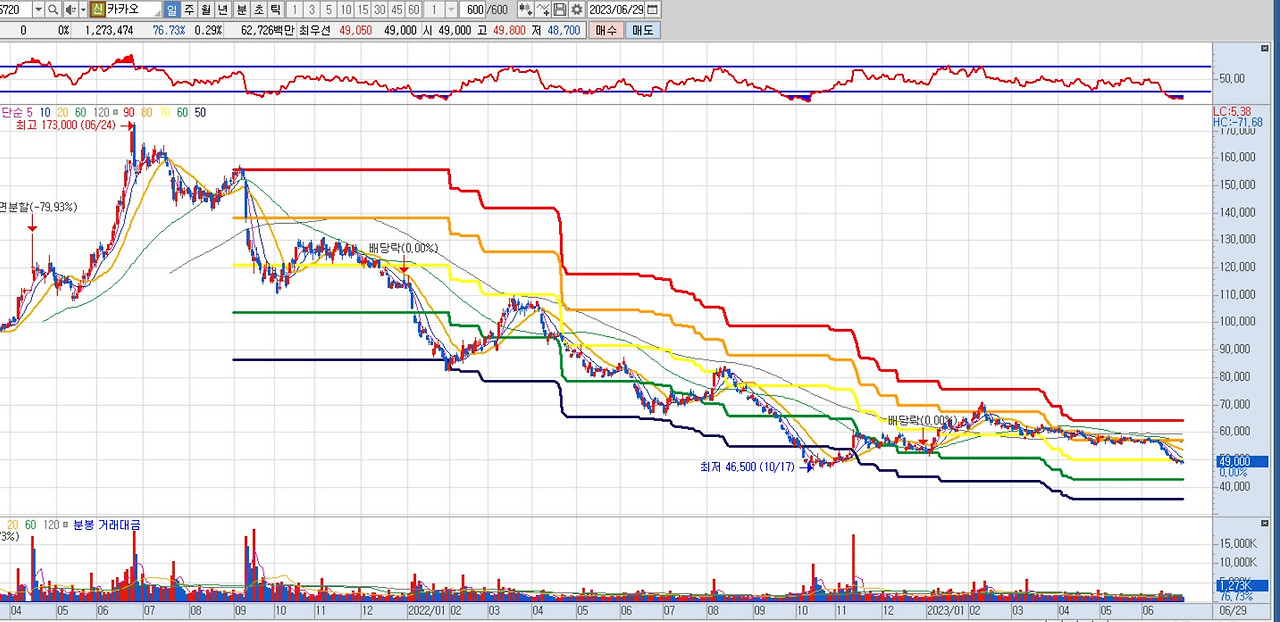Viewport: 1280px width, 622px height.
Task: Open chart settings gear icon
Action: [x=576, y=9]
